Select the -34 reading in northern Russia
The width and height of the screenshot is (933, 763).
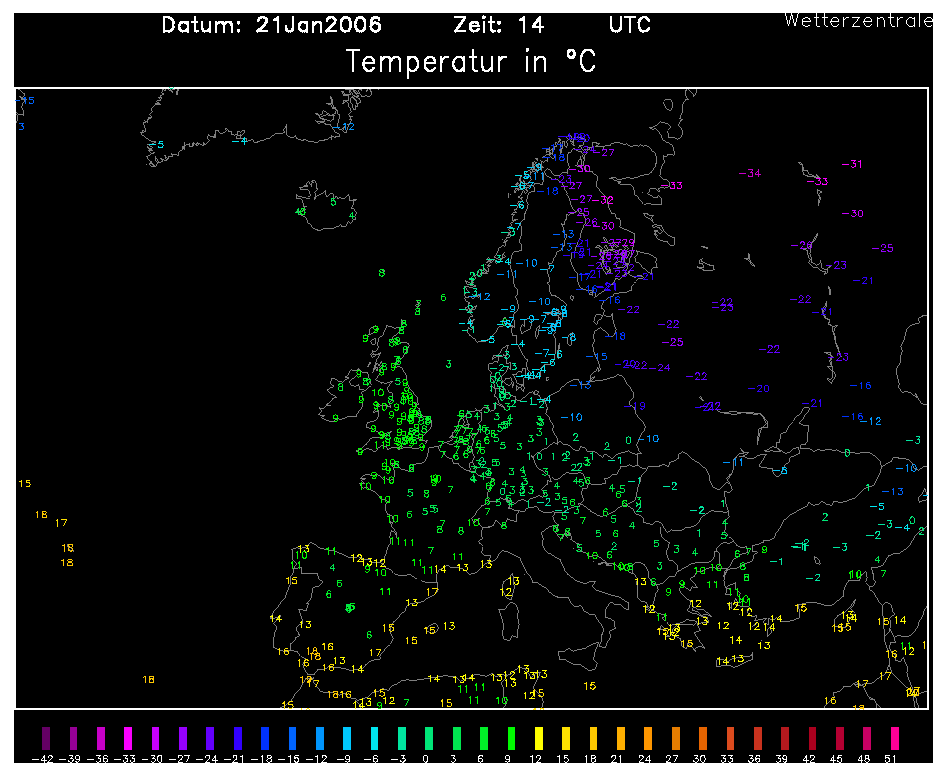coord(750,173)
